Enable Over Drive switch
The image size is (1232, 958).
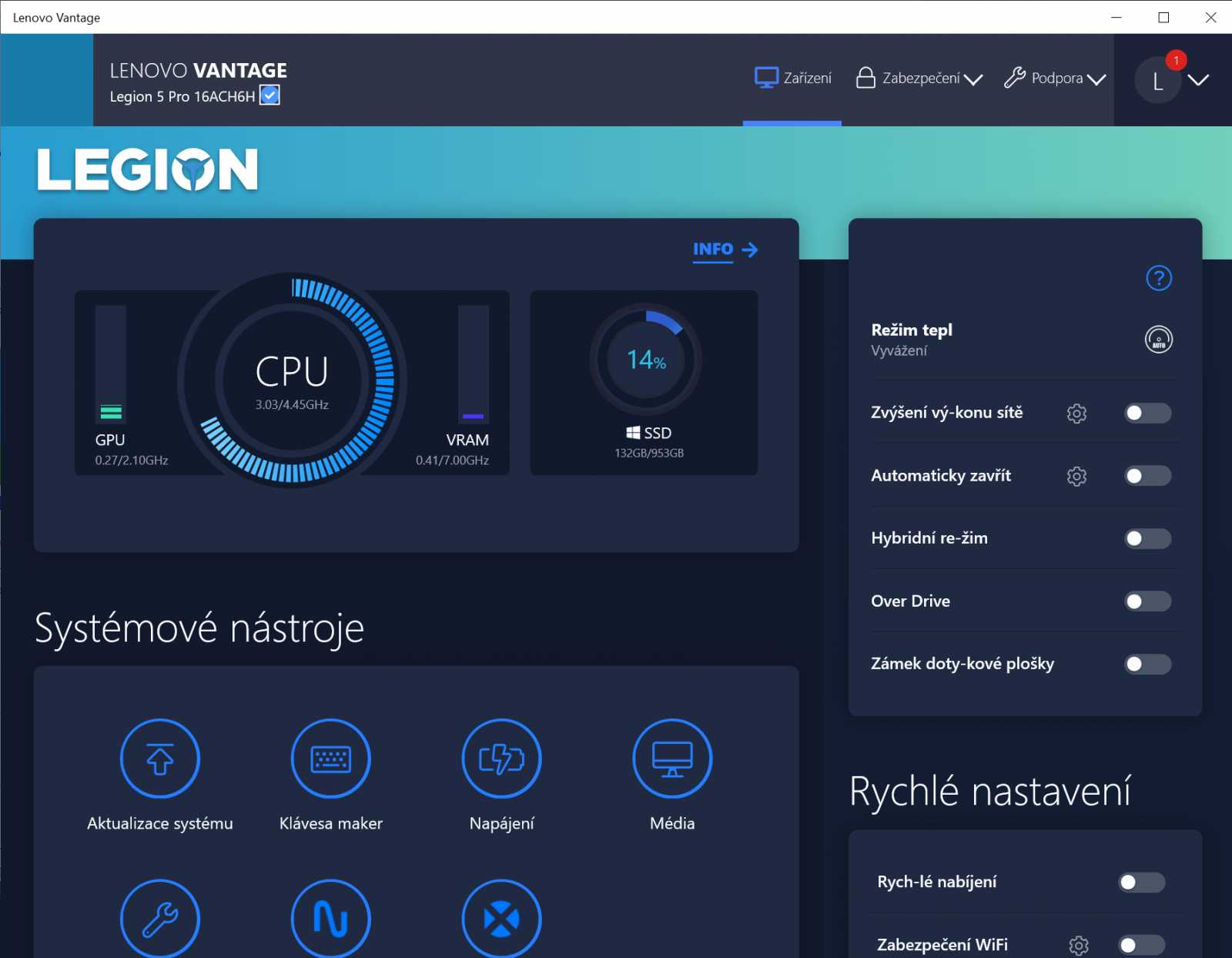pyautogui.click(x=1147, y=601)
